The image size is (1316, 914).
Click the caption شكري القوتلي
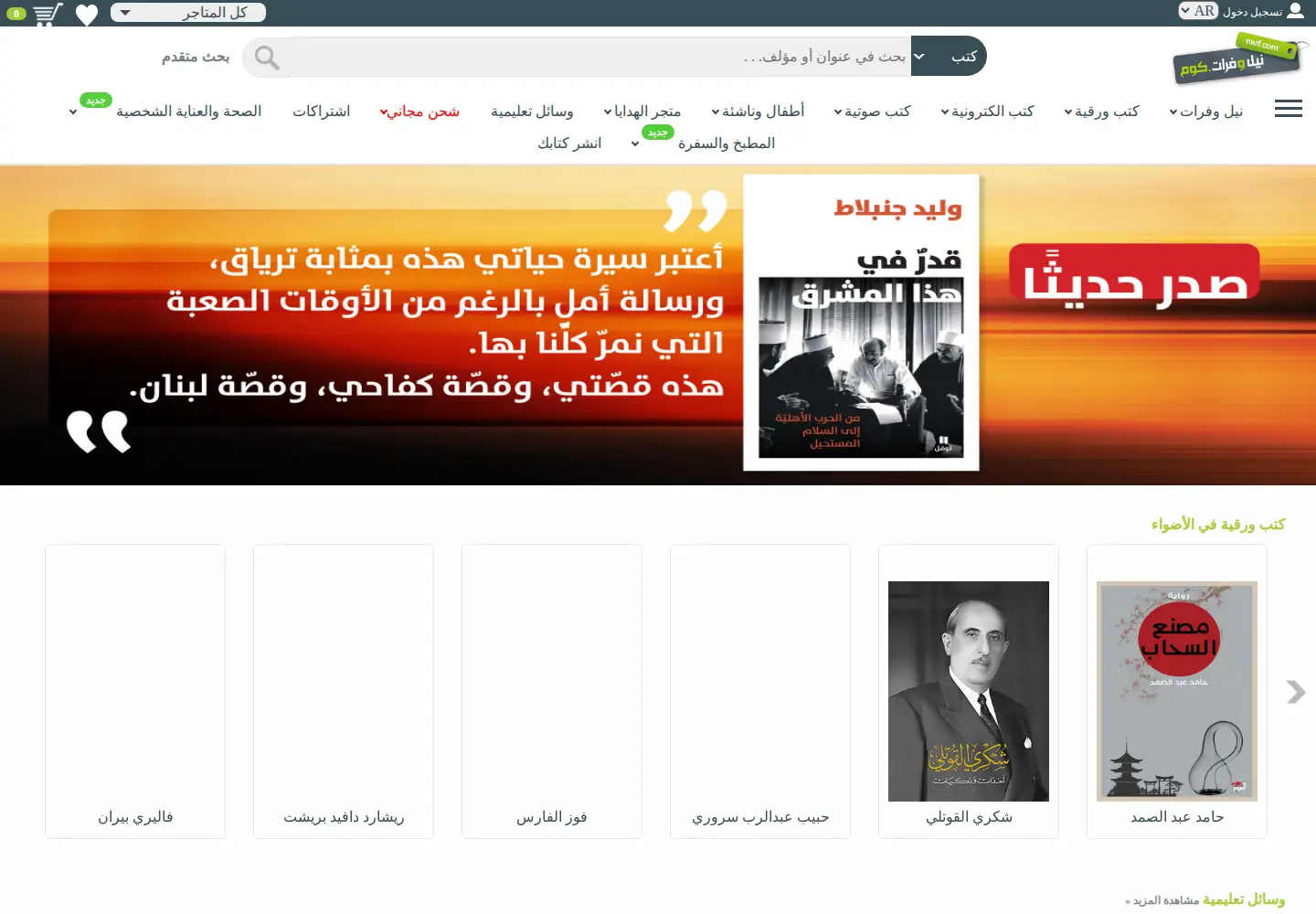[x=969, y=817]
